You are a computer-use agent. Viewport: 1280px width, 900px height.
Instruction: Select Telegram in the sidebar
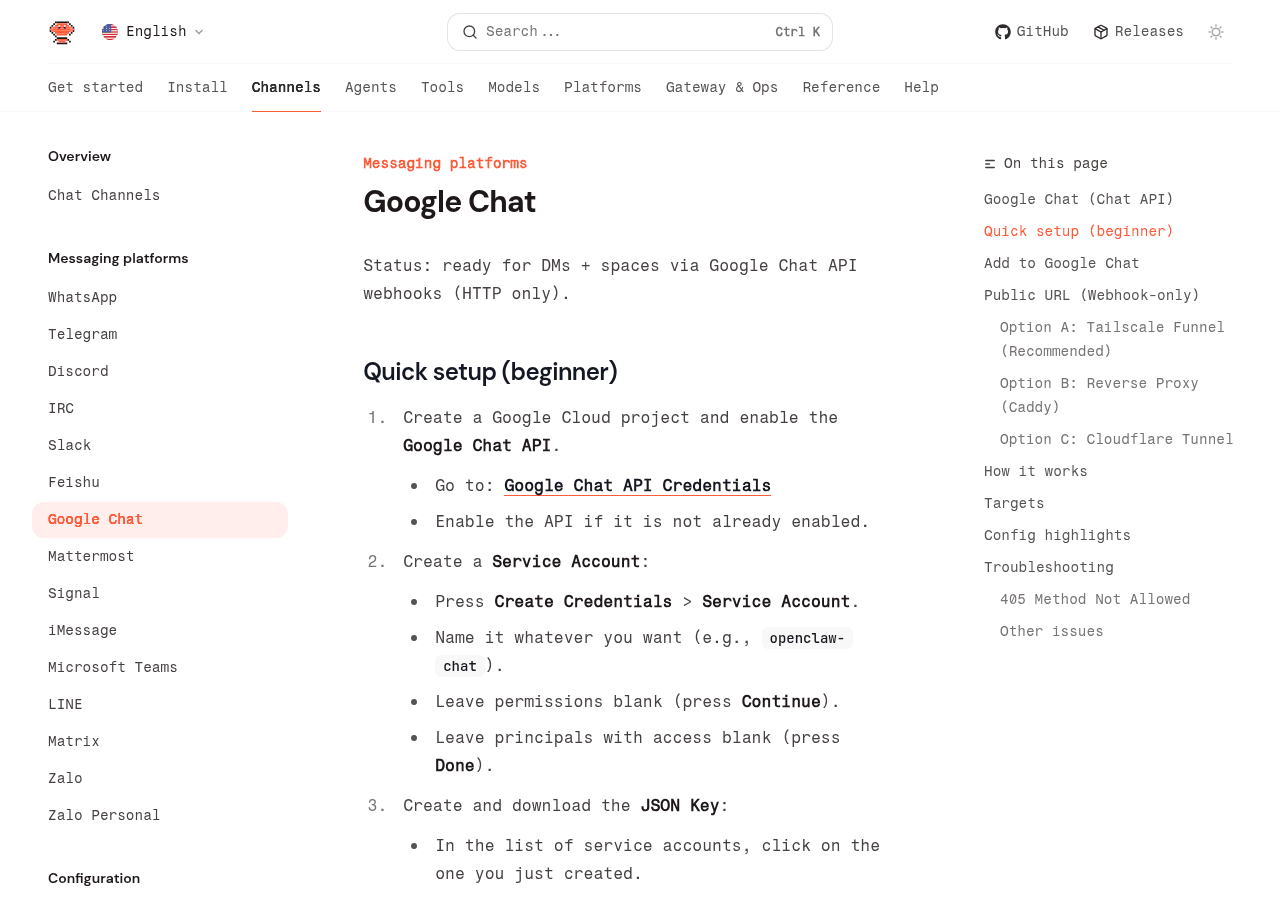tap(82, 332)
